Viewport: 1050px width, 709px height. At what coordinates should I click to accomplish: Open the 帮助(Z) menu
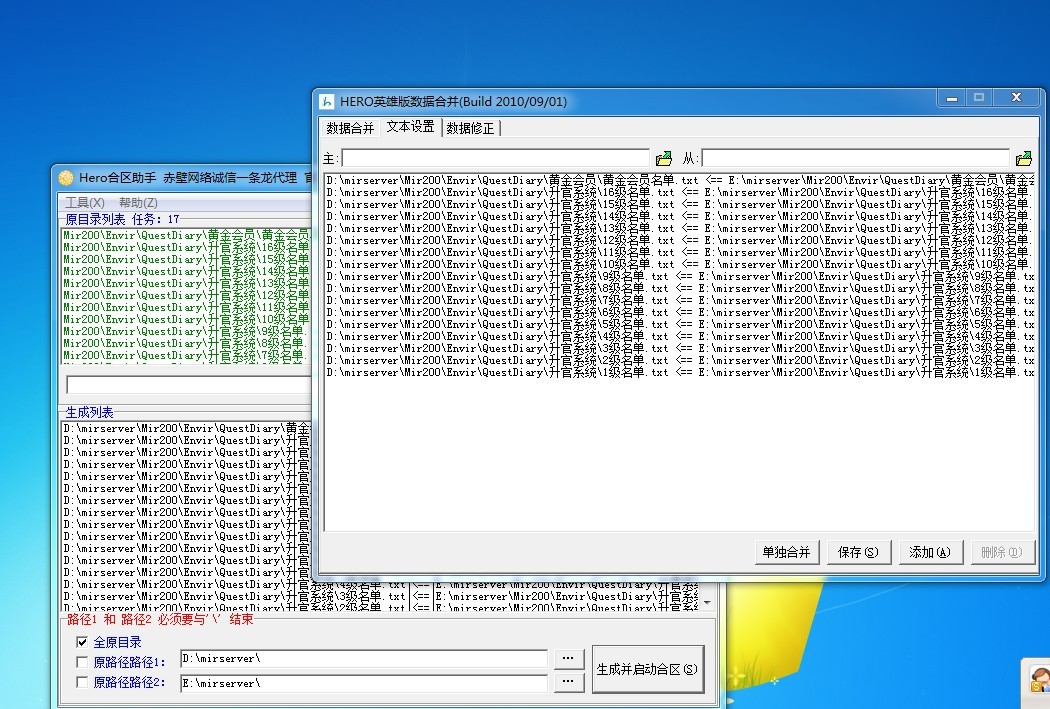click(x=138, y=203)
